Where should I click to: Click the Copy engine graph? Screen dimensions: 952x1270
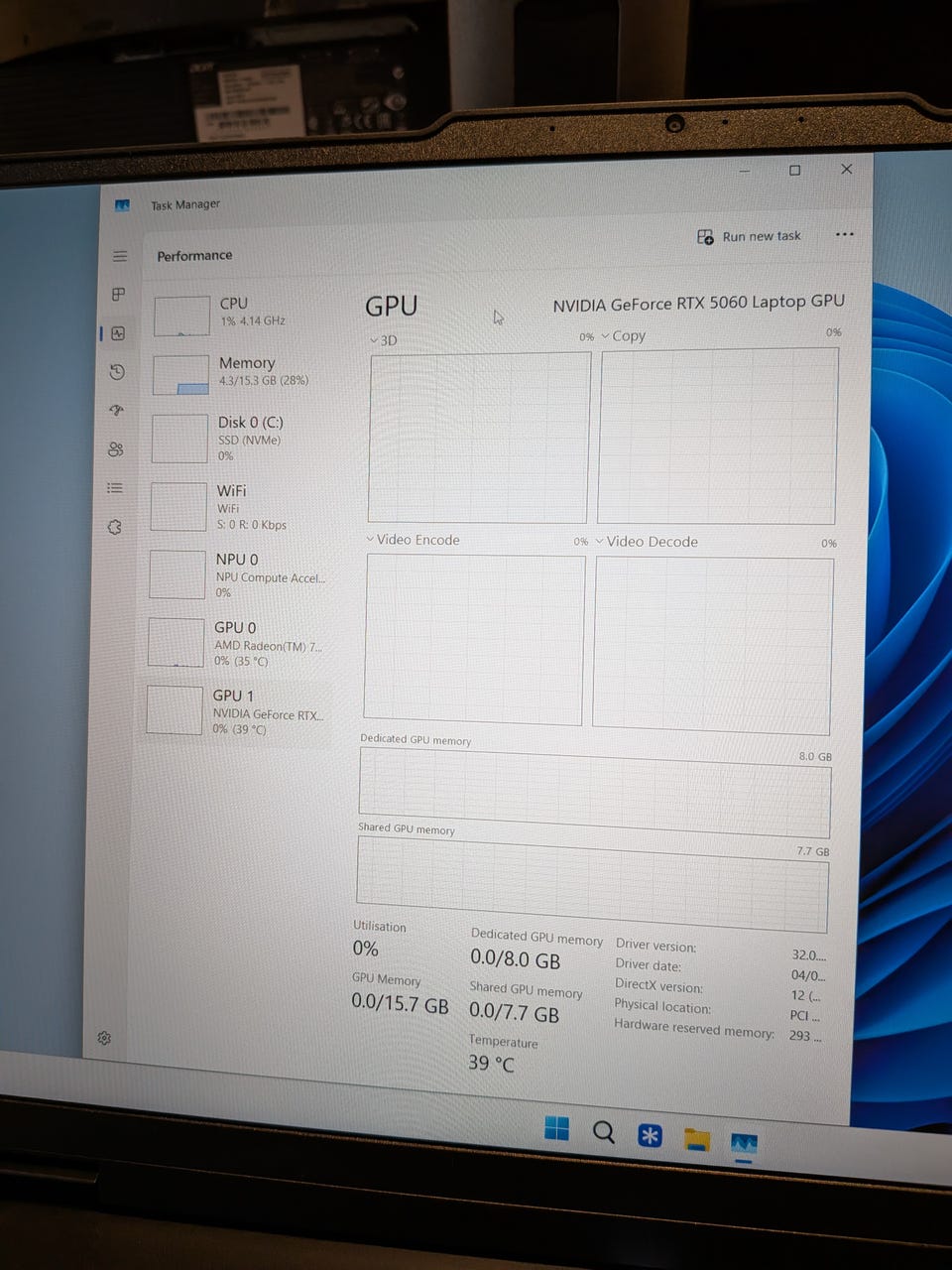coord(718,436)
